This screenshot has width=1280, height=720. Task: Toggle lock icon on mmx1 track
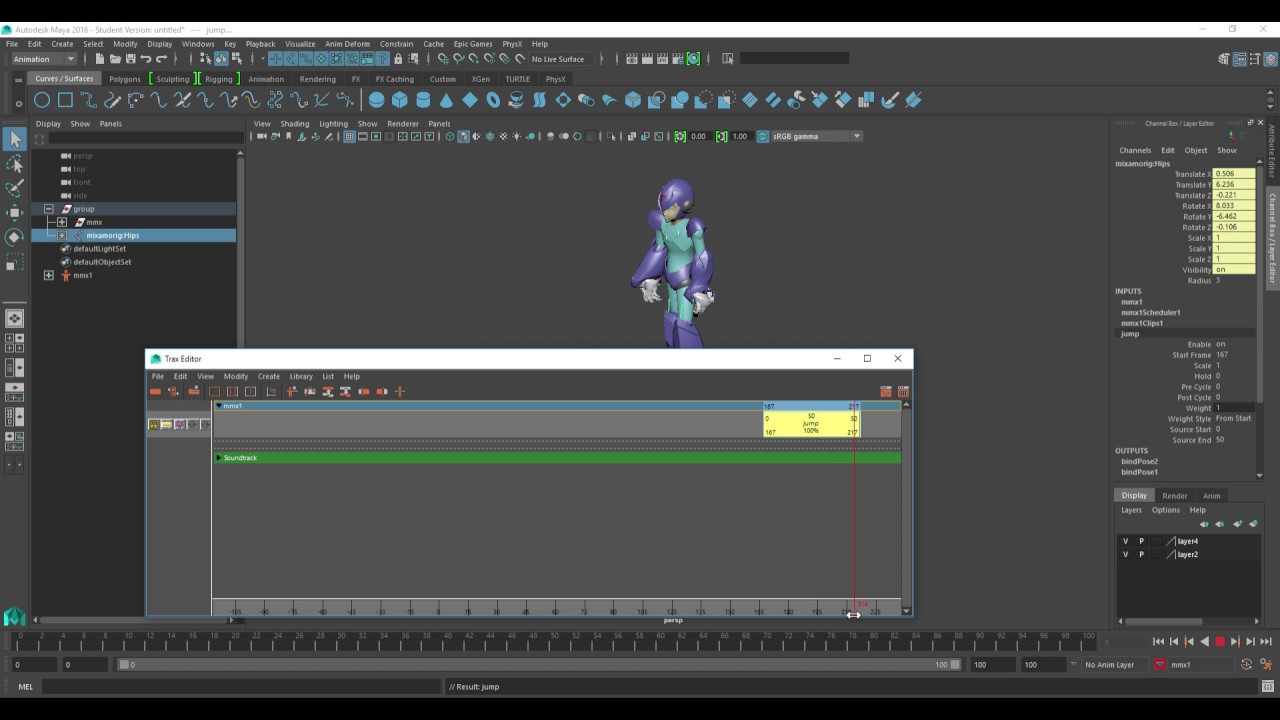tap(154, 425)
